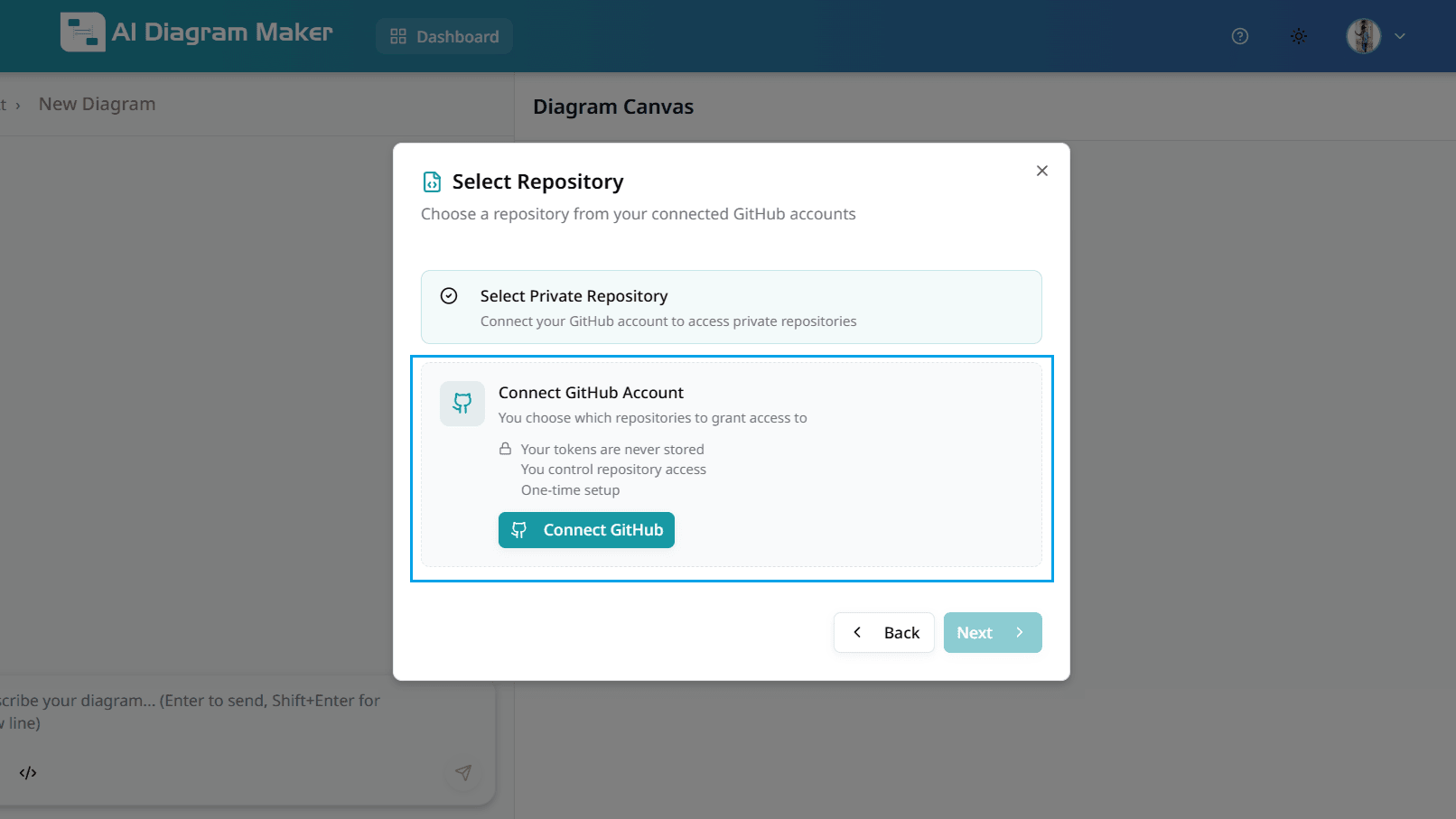Dismiss the Select Repository dialog with the X
The width and height of the screenshot is (1456, 819).
click(x=1041, y=171)
